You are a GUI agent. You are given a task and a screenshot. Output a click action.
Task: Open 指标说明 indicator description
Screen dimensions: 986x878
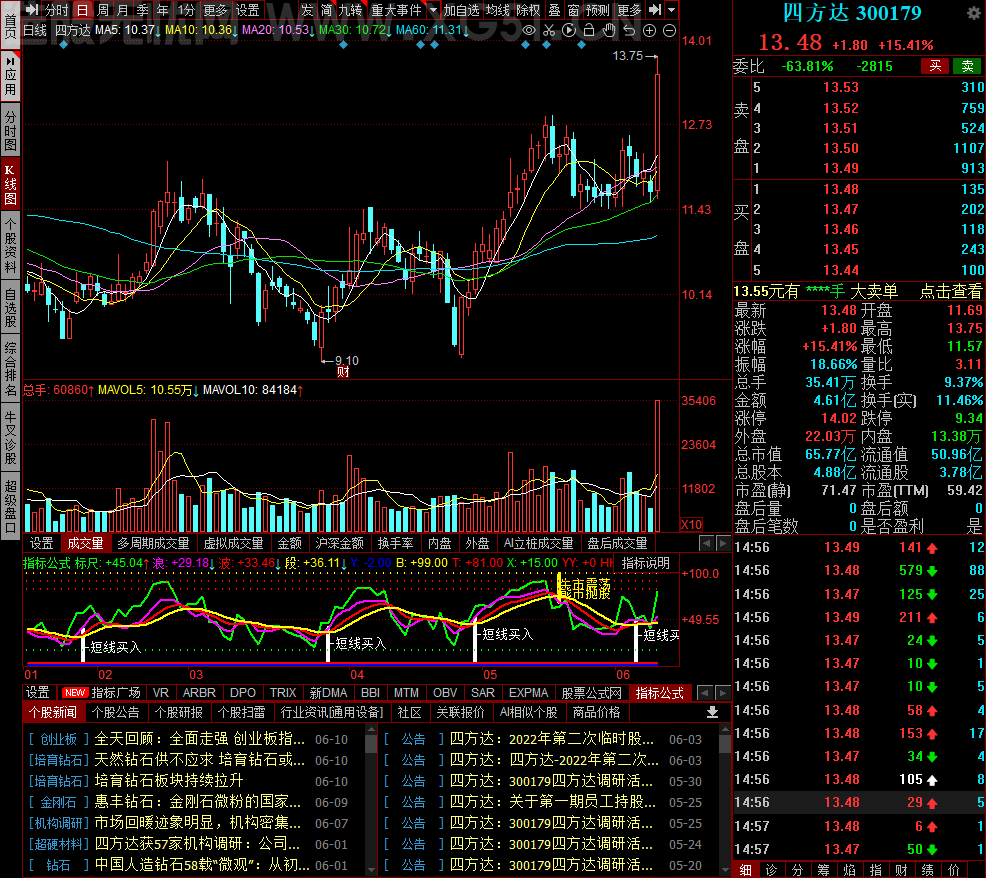(x=645, y=563)
